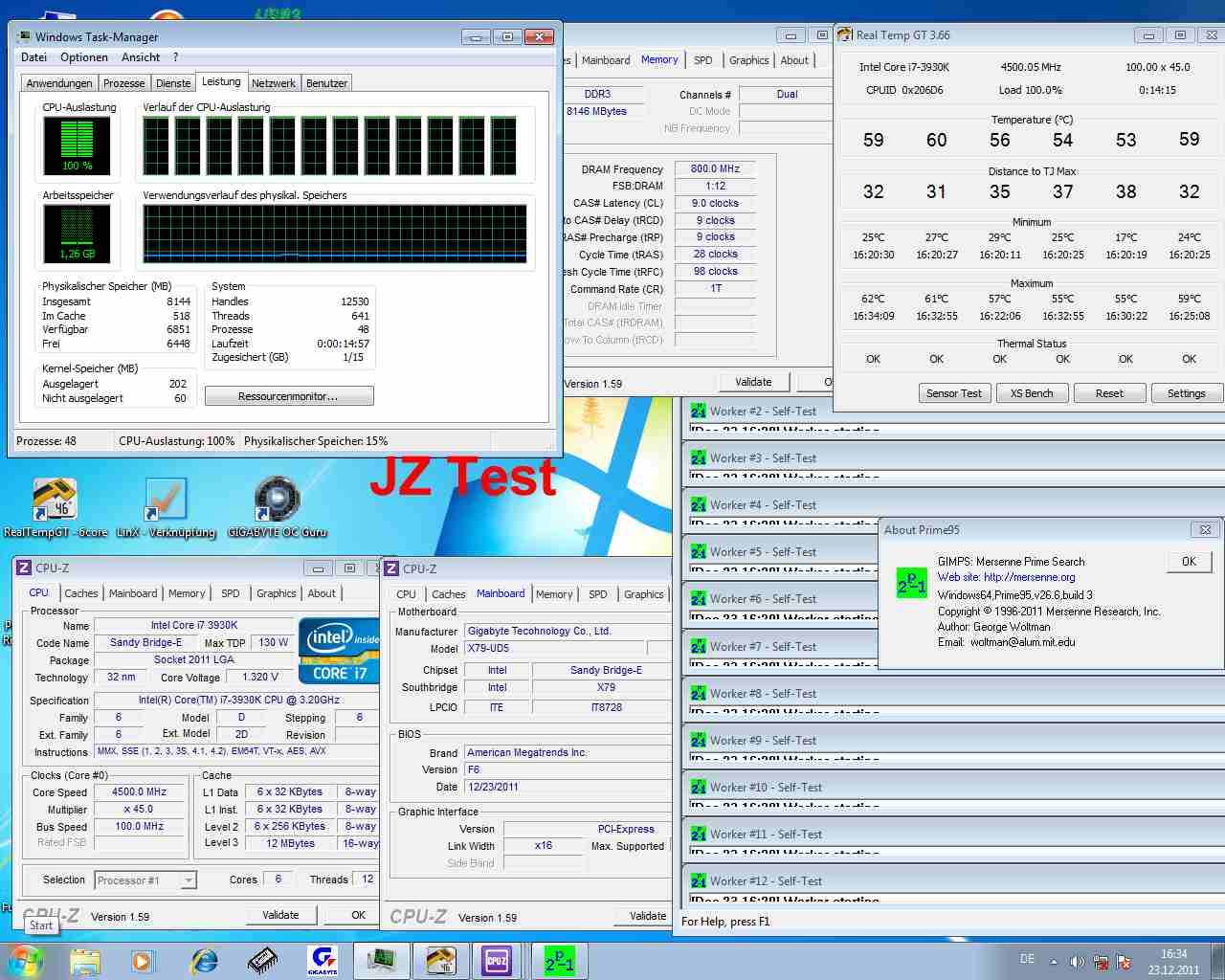
Task: Open the Benutzer tab in Task Manager
Action: [x=326, y=83]
